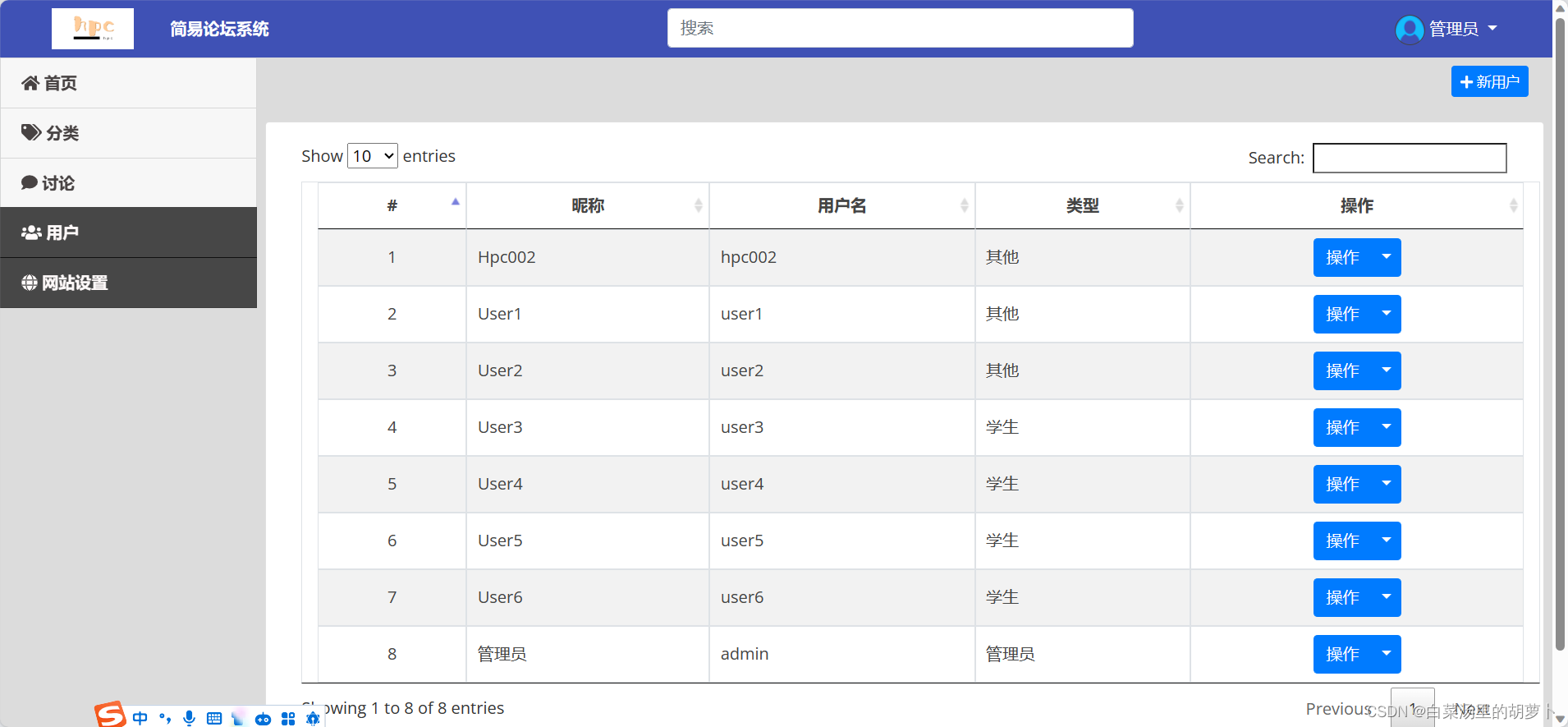This screenshot has width=1568, height=727.
Task: Expand 操作 dropdown arrow for User2
Action: click(1387, 371)
